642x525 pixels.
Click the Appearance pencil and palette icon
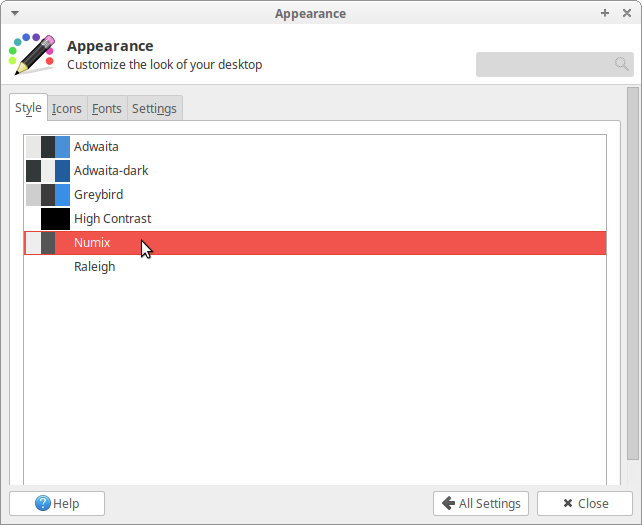coord(32,54)
